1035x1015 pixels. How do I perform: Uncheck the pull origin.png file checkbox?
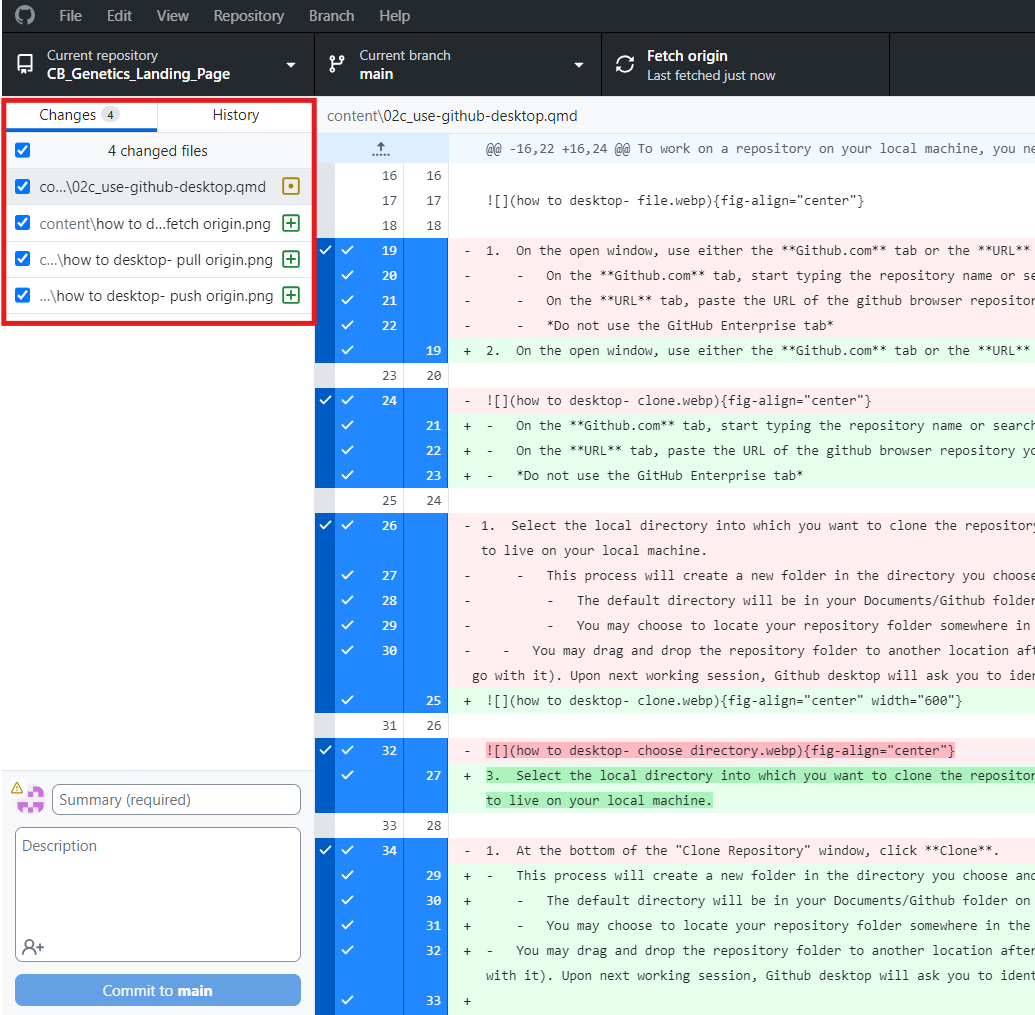[x=22, y=259]
